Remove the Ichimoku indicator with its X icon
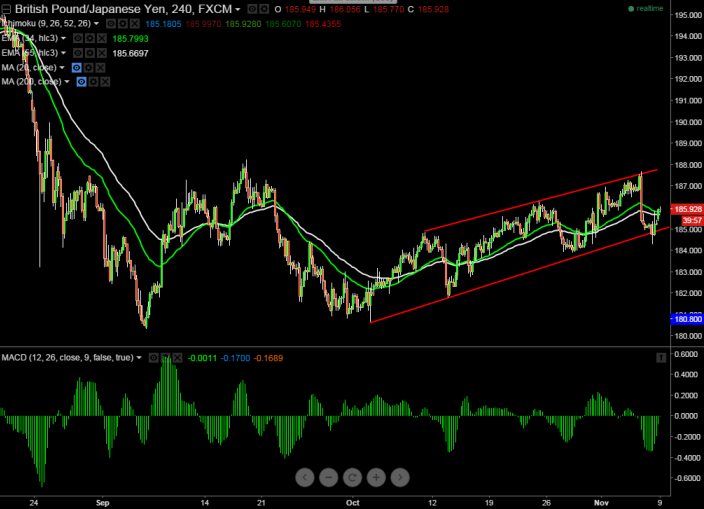The image size is (704, 509). 134,23
